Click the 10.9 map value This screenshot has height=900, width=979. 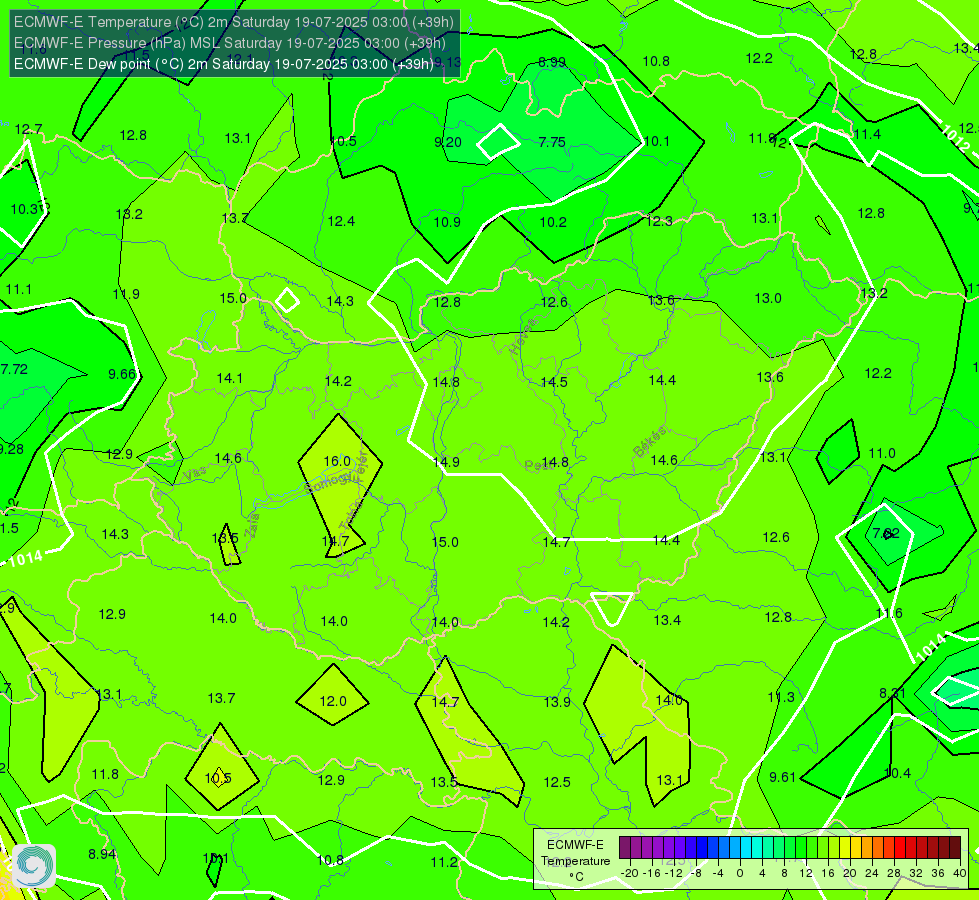pos(447,222)
